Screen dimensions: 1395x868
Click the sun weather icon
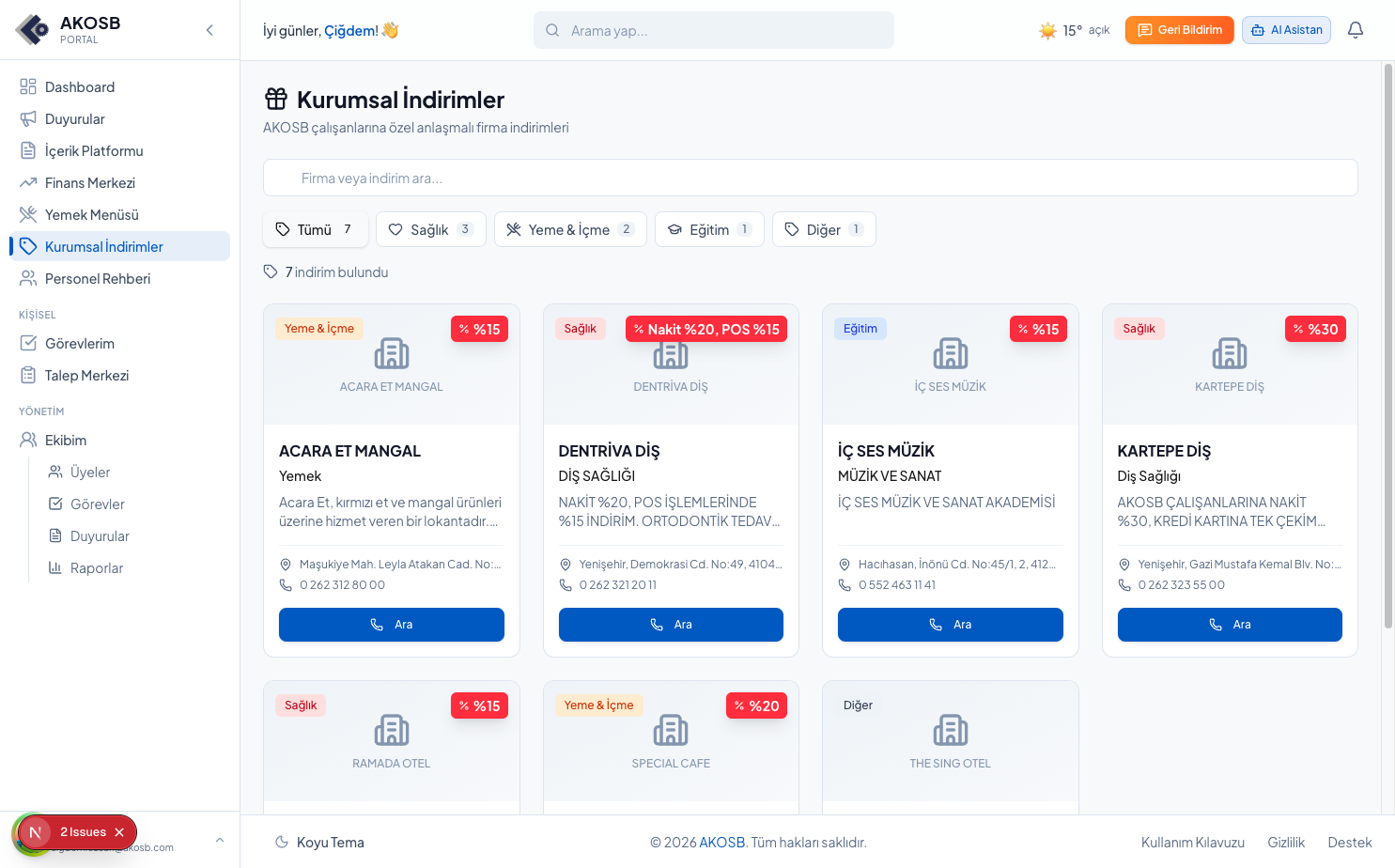[x=1047, y=31]
